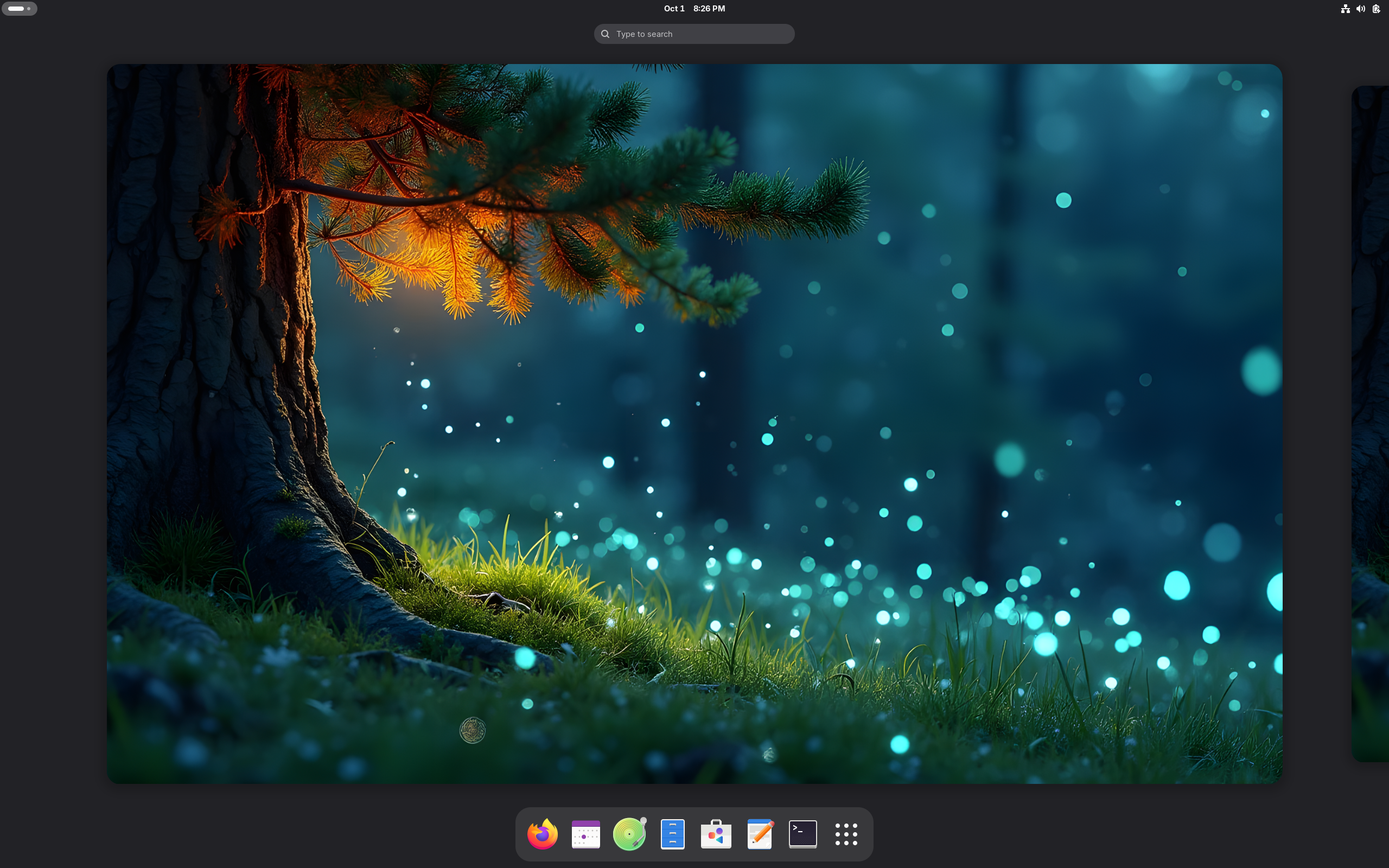Click the magnifier icon in search bar

point(605,34)
